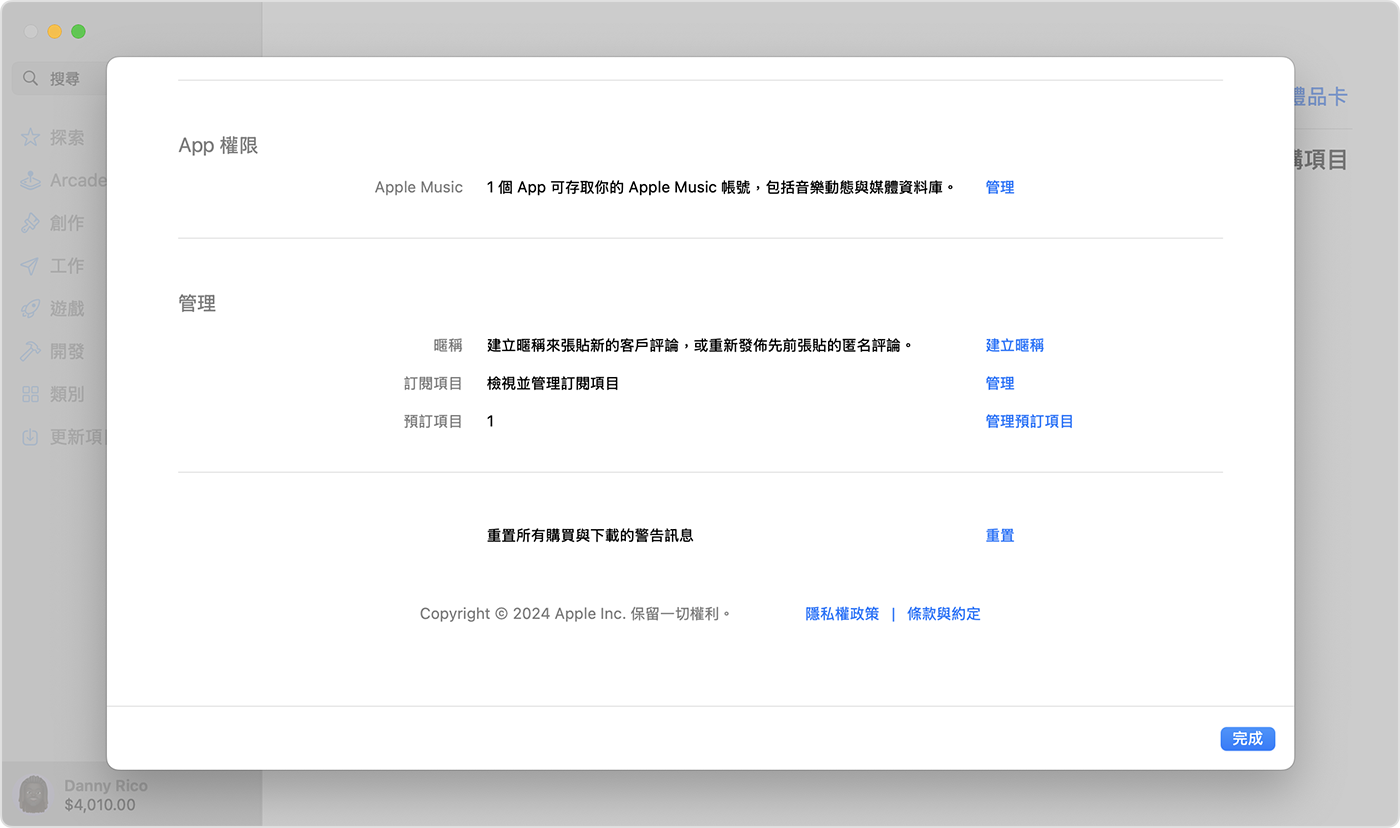
Task: Click the 重置所有購買與下載的警告訊息 text
Action: click(x=590, y=535)
